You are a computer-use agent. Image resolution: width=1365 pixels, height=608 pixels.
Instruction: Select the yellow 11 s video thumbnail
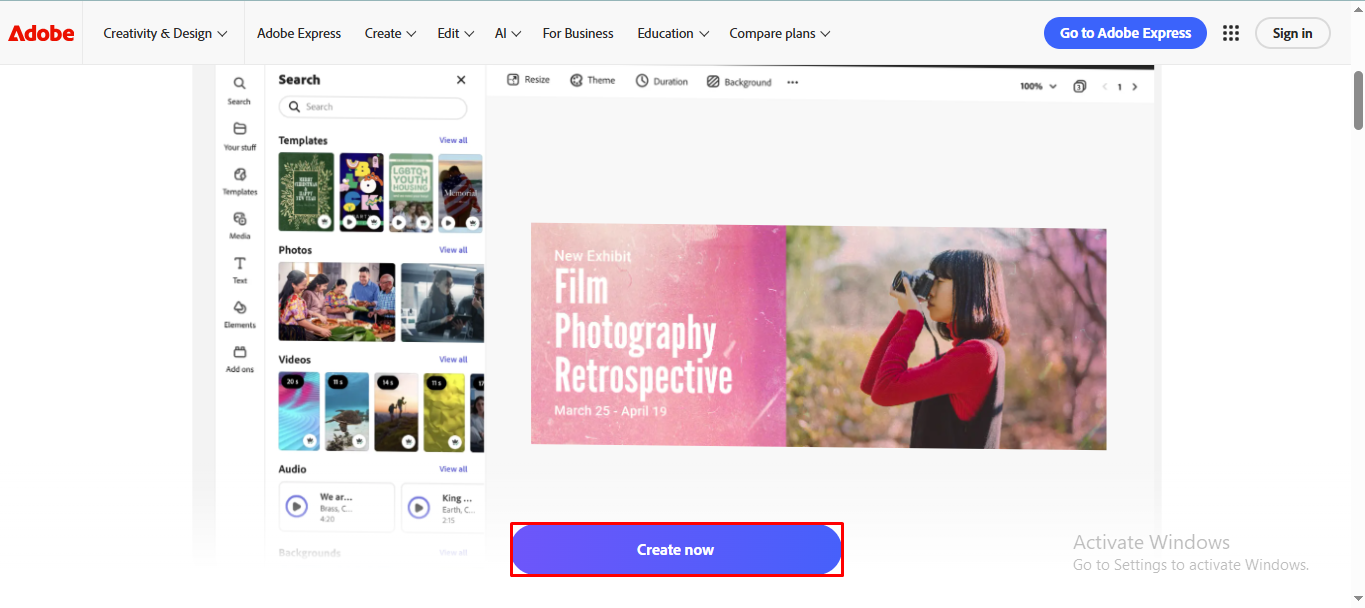445,411
